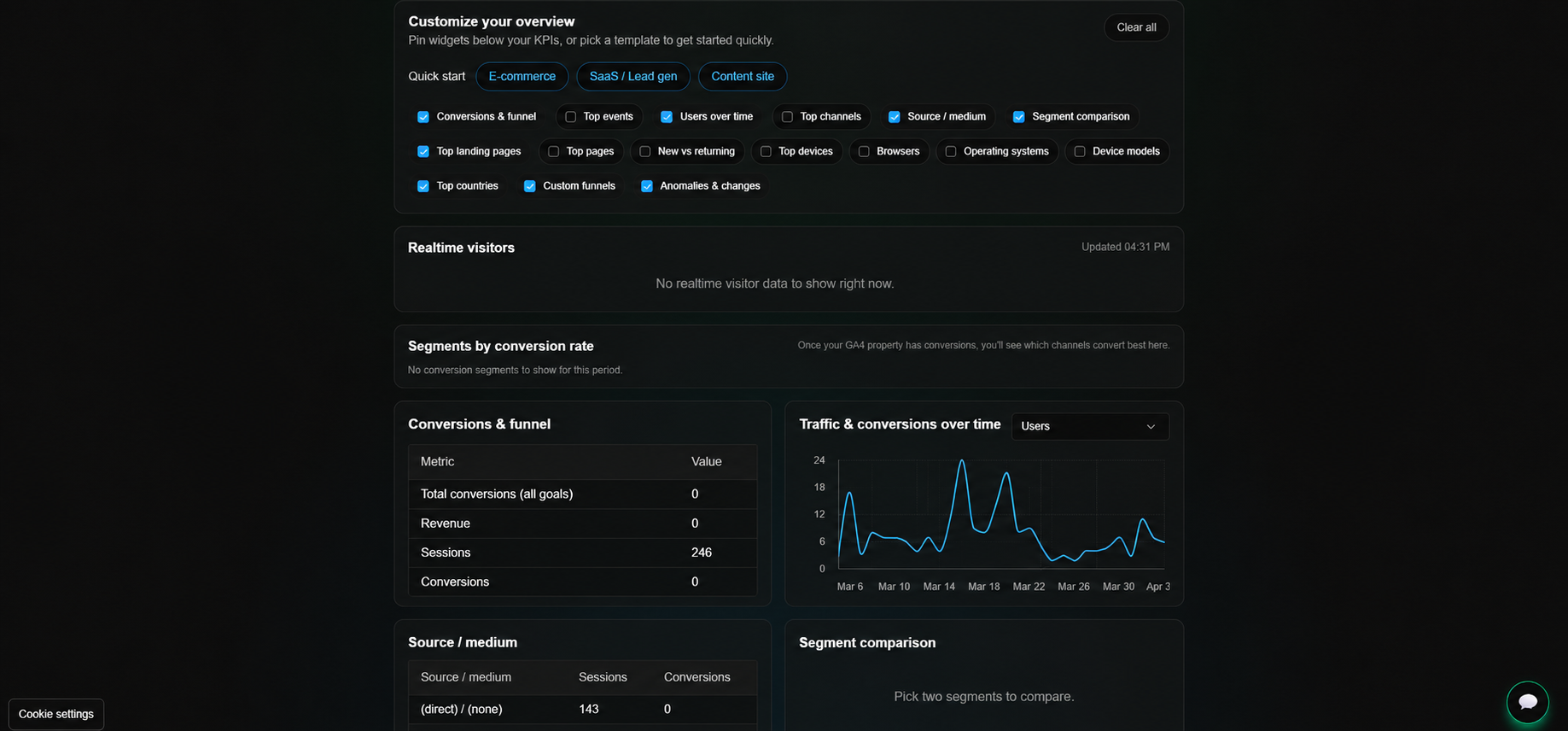The width and height of the screenshot is (1568, 731).
Task: Click the Total conversions (all goals) row
Action: [x=582, y=494]
